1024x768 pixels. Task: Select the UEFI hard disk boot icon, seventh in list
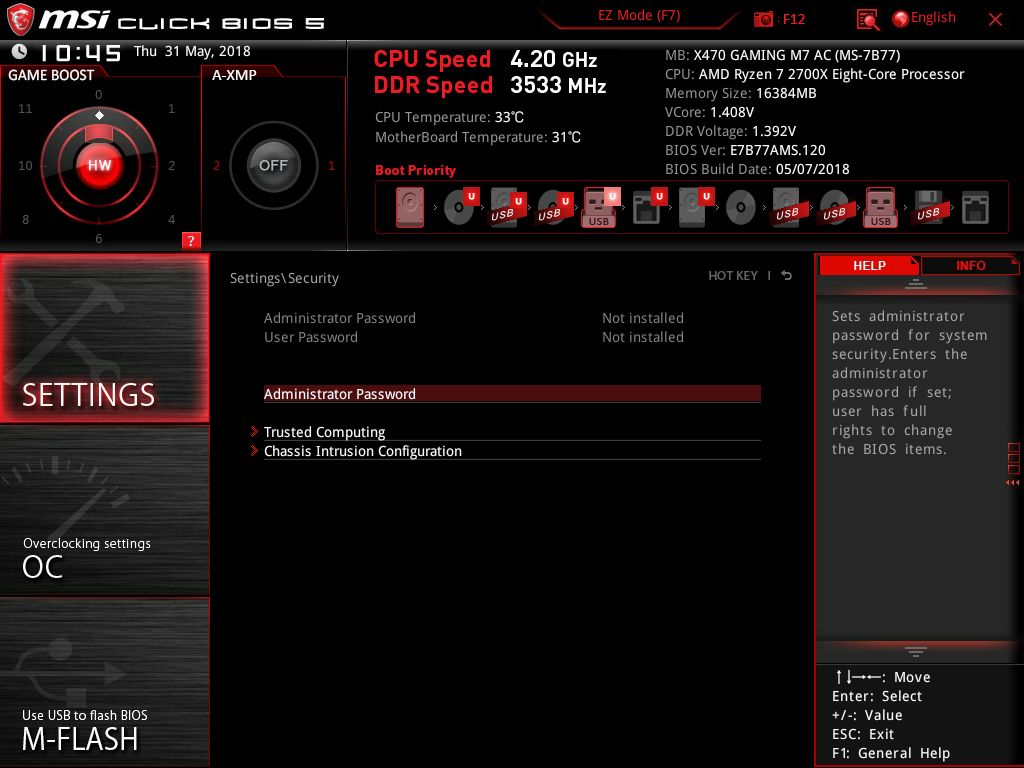click(x=696, y=206)
